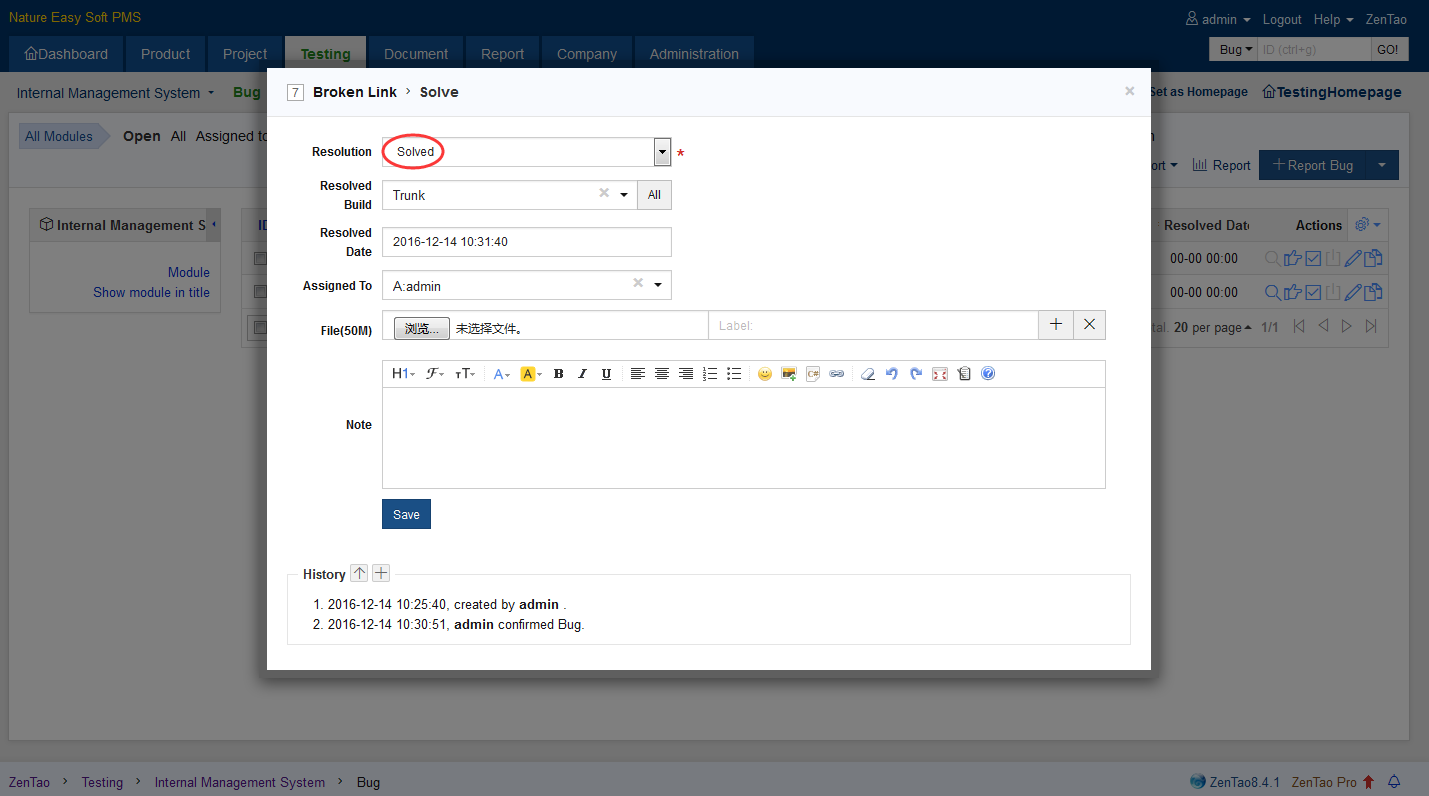This screenshot has height=796, width=1429.
Task: Open the Document tab
Action: (x=416, y=54)
